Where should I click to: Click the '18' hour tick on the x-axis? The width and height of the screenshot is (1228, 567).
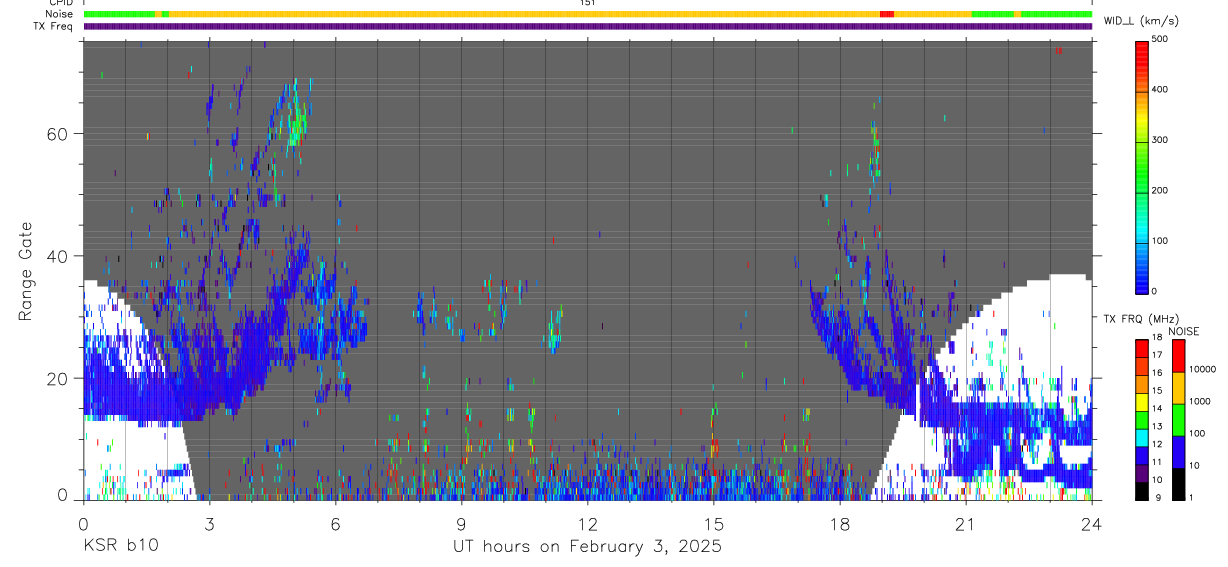point(840,523)
